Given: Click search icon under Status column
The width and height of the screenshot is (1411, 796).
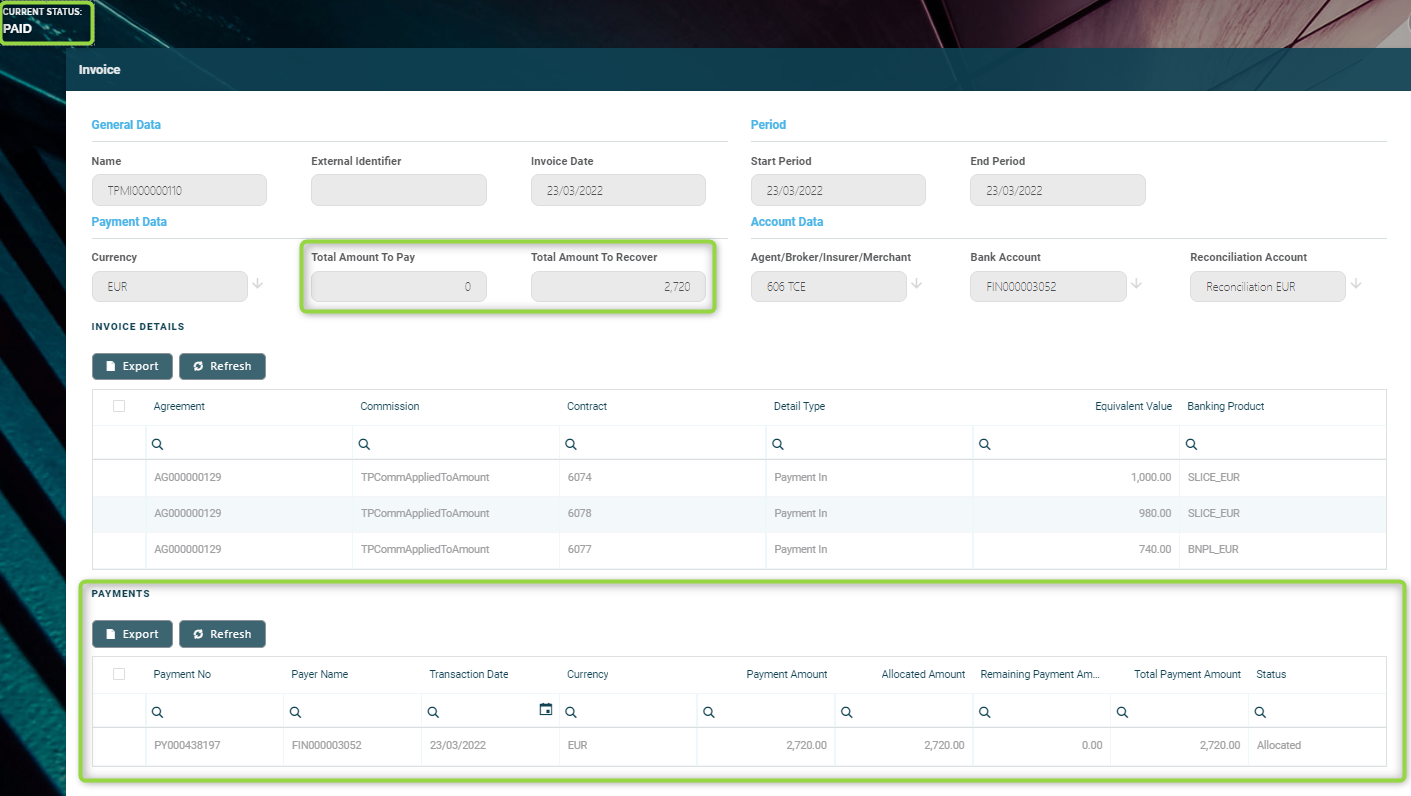Looking at the screenshot, I should click(x=1260, y=712).
